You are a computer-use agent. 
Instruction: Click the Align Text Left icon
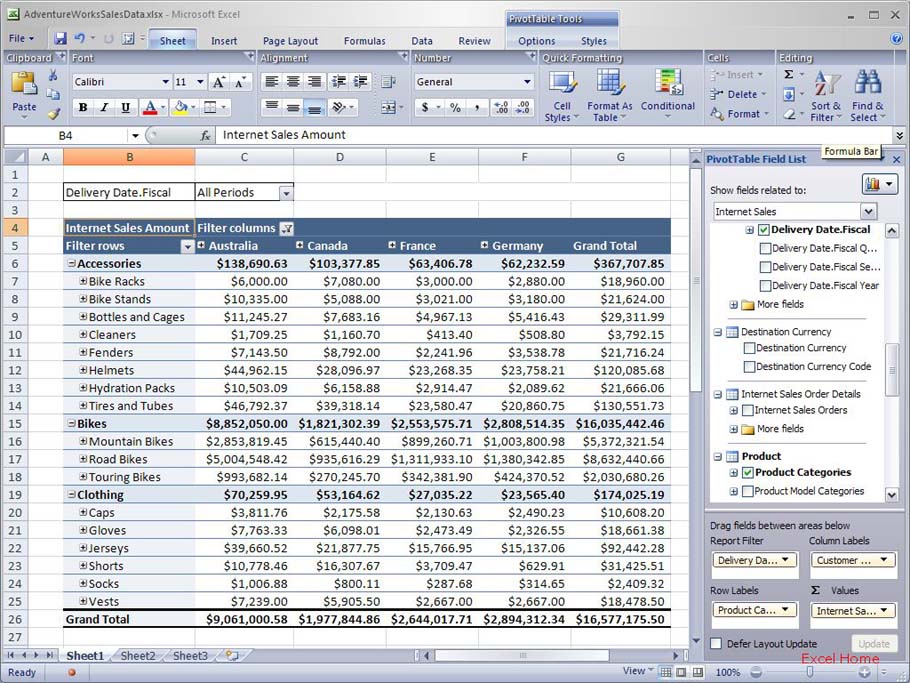(x=271, y=82)
